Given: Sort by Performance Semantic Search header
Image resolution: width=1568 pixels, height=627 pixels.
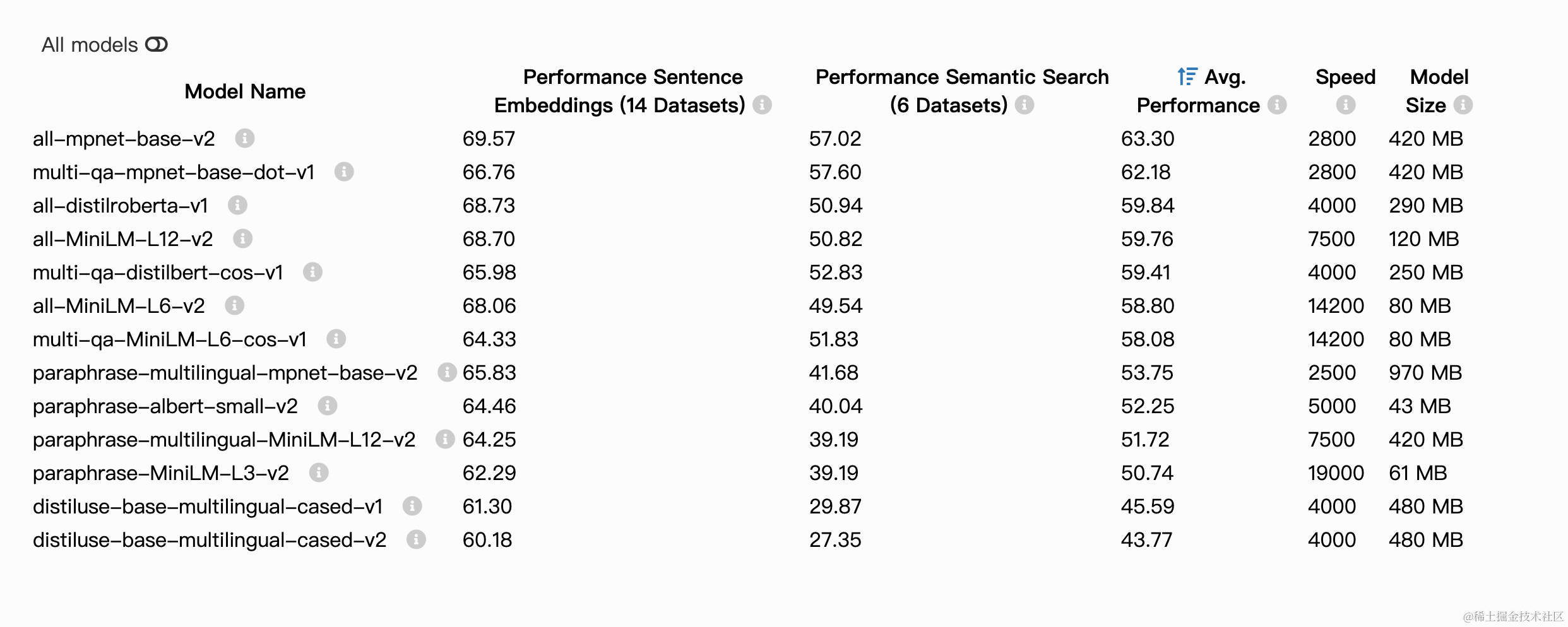Looking at the screenshot, I should (x=961, y=78).
